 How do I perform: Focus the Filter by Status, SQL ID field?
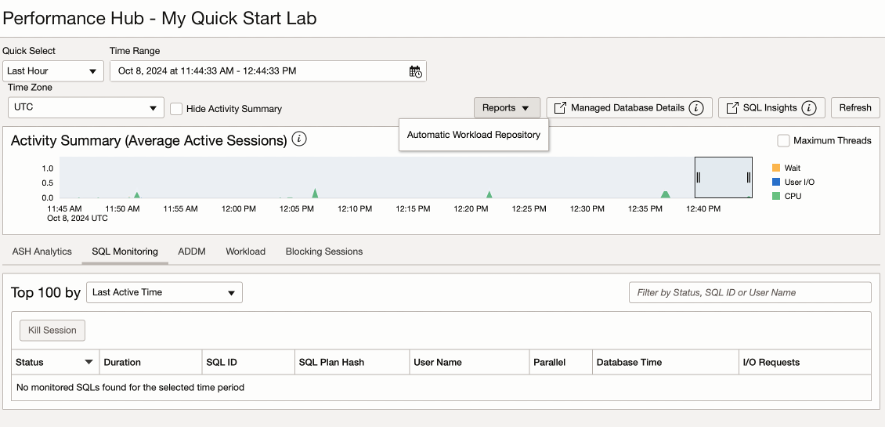[x=750, y=293]
